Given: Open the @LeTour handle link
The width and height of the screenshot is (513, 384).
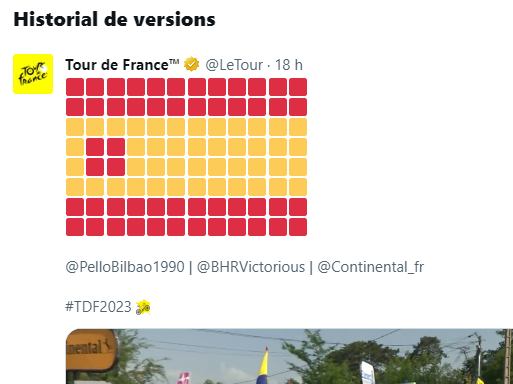Looking at the screenshot, I should [x=234, y=65].
